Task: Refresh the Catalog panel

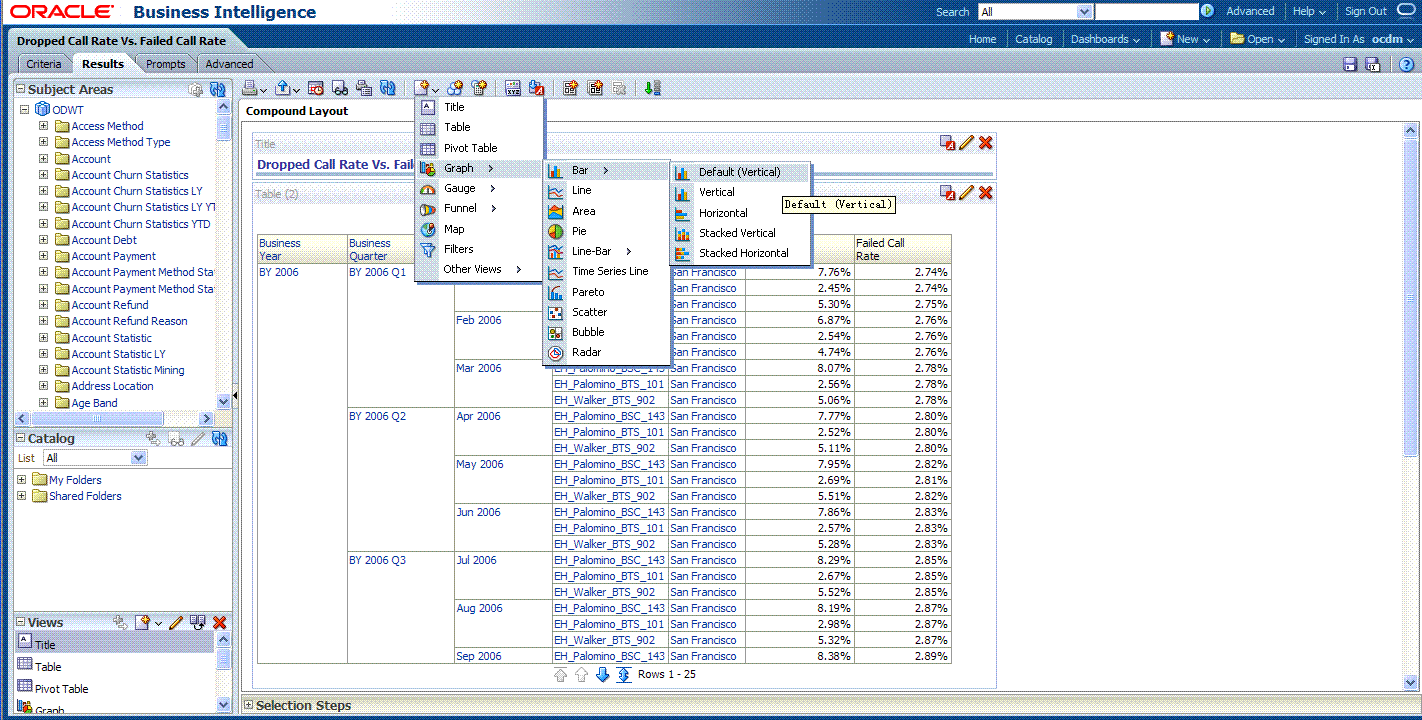Action: pyautogui.click(x=220, y=438)
